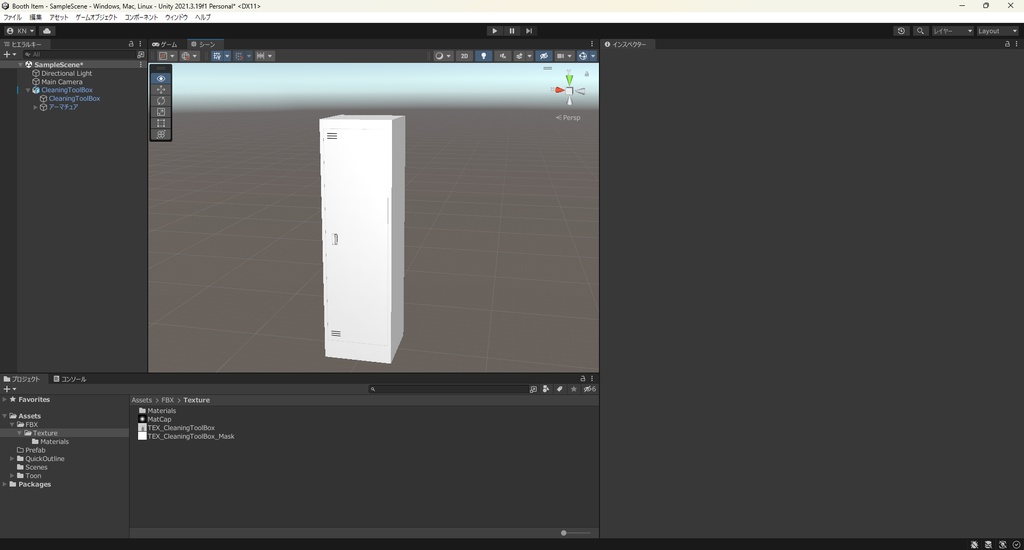Toggle hidden packages count icon

589,389
